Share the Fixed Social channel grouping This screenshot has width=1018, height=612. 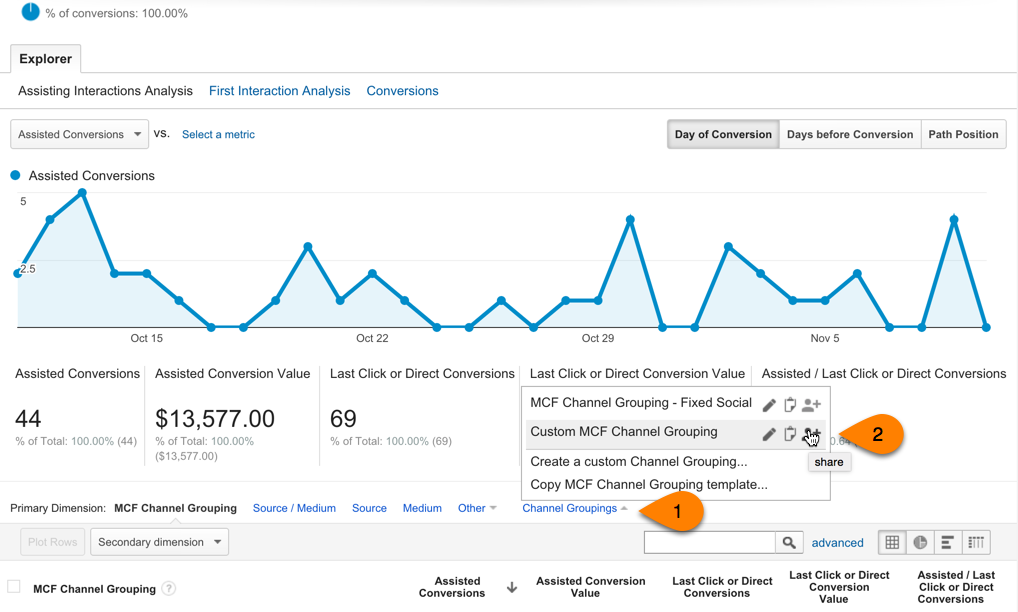(x=811, y=405)
